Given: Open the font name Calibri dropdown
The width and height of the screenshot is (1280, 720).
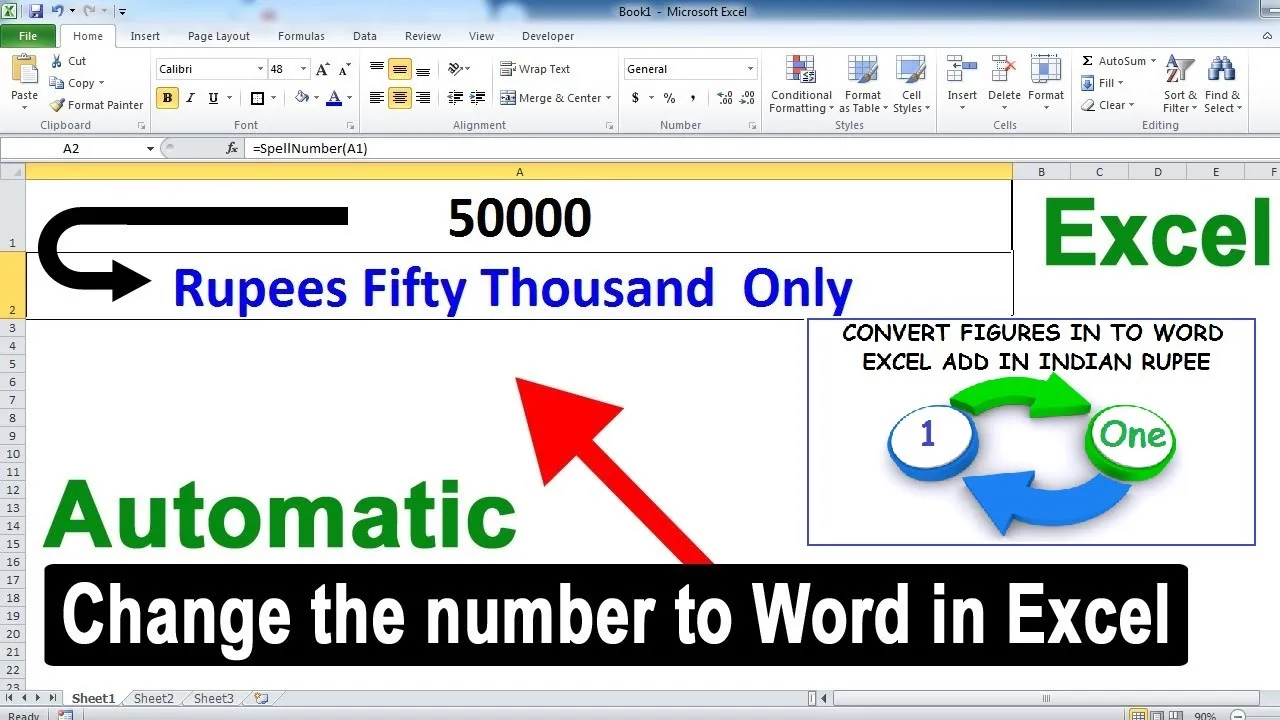Looking at the screenshot, I should coord(260,69).
